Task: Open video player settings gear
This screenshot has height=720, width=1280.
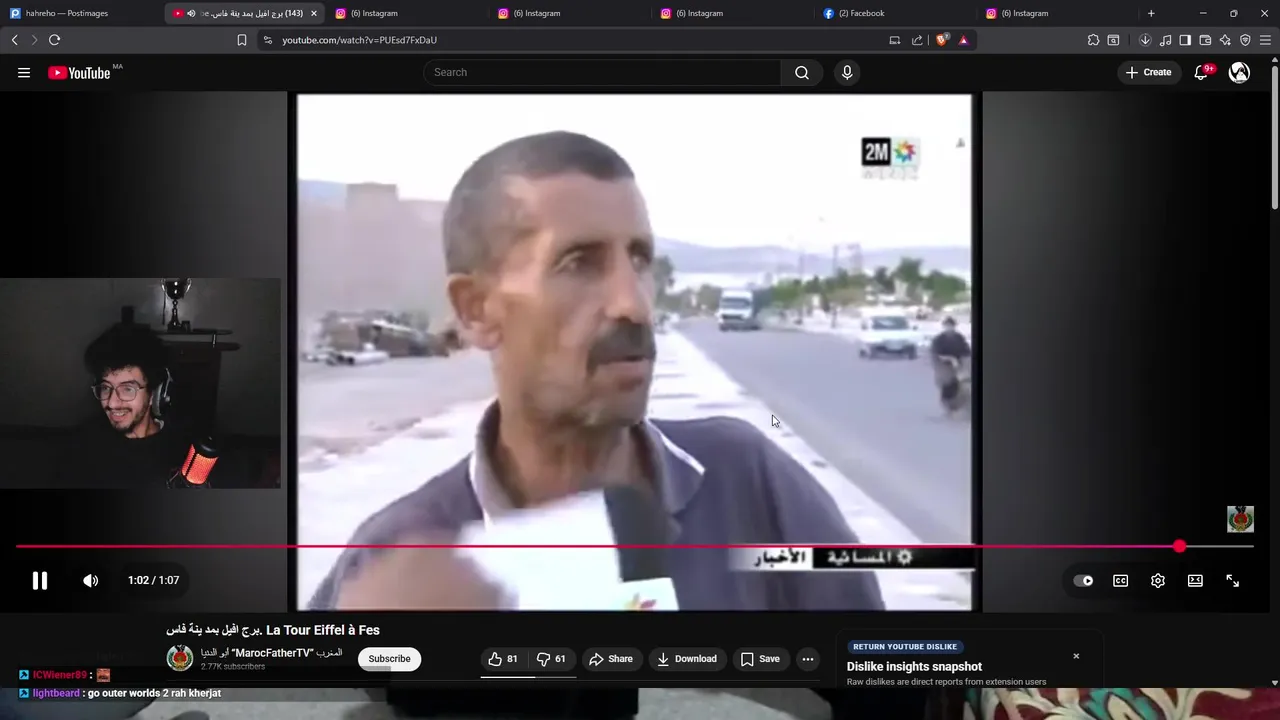Action: click(1158, 580)
